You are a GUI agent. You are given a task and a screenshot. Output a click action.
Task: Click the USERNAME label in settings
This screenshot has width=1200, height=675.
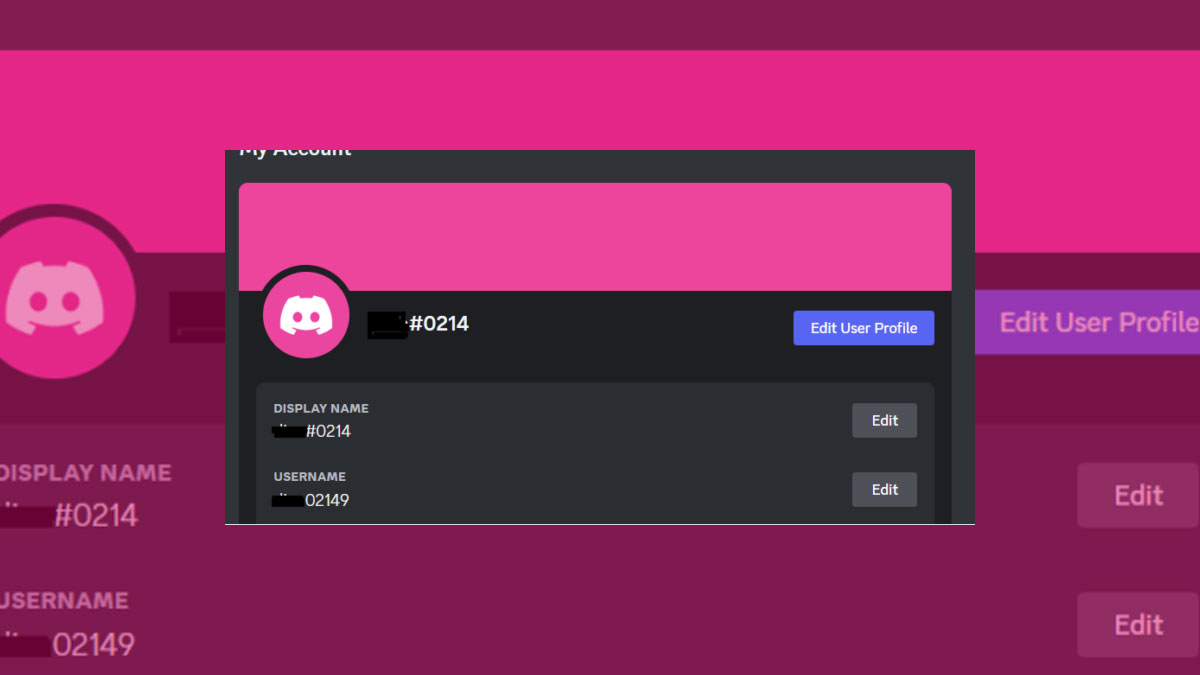[305, 476]
